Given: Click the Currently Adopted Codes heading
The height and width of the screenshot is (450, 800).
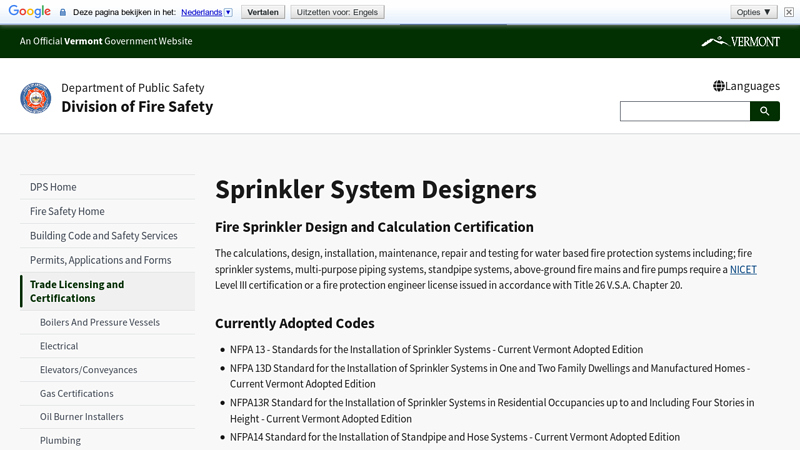Looking at the screenshot, I should click(294, 323).
